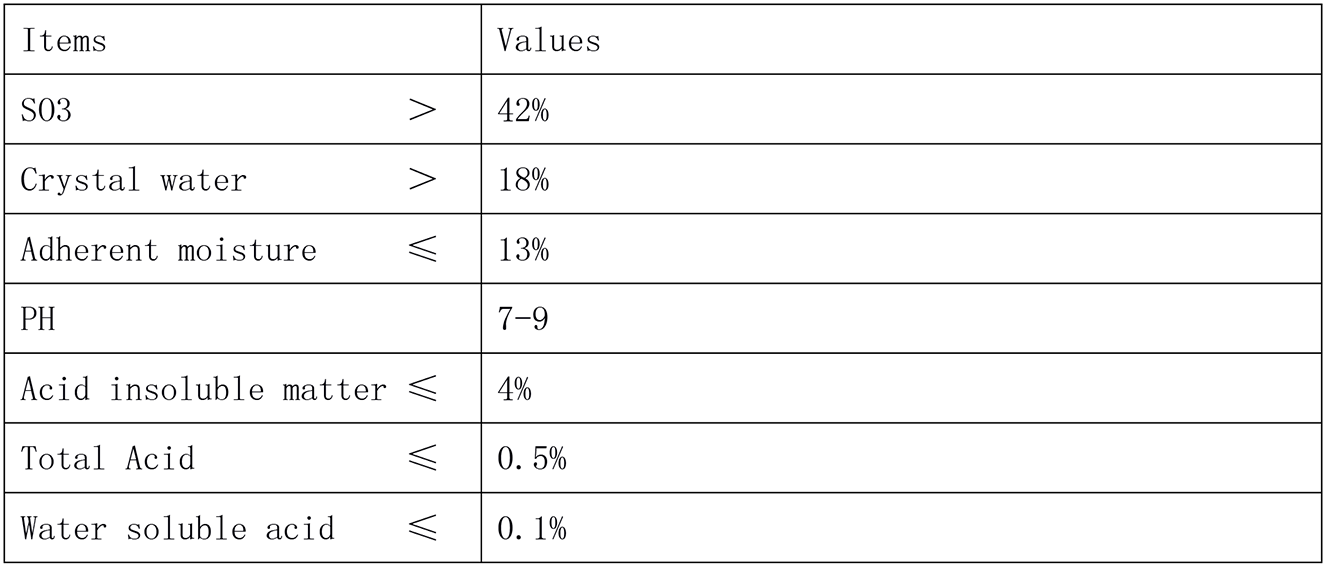Click the "Crystal water" text
This screenshot has width=1327, height=566.
[x=133, y=181]
